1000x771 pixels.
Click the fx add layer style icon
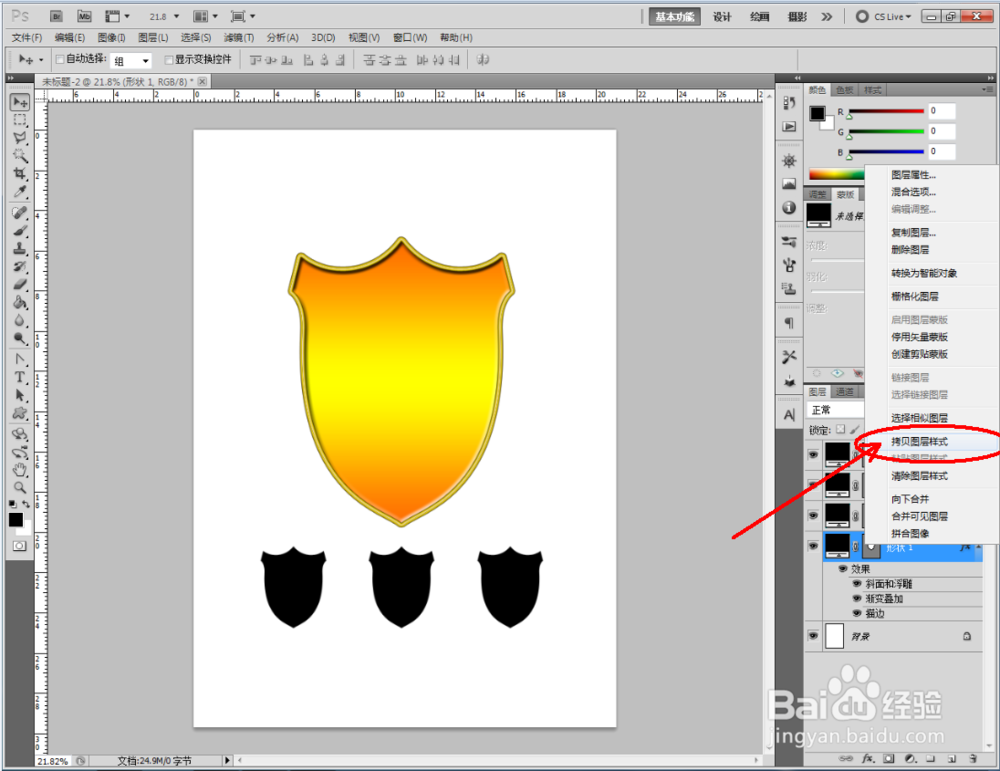[x=868, y=758]
